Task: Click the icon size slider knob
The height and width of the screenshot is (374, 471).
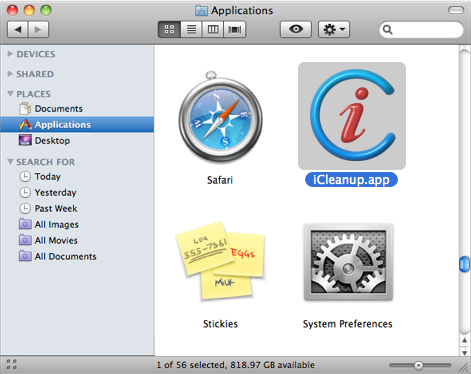Action: coord(418,365)
